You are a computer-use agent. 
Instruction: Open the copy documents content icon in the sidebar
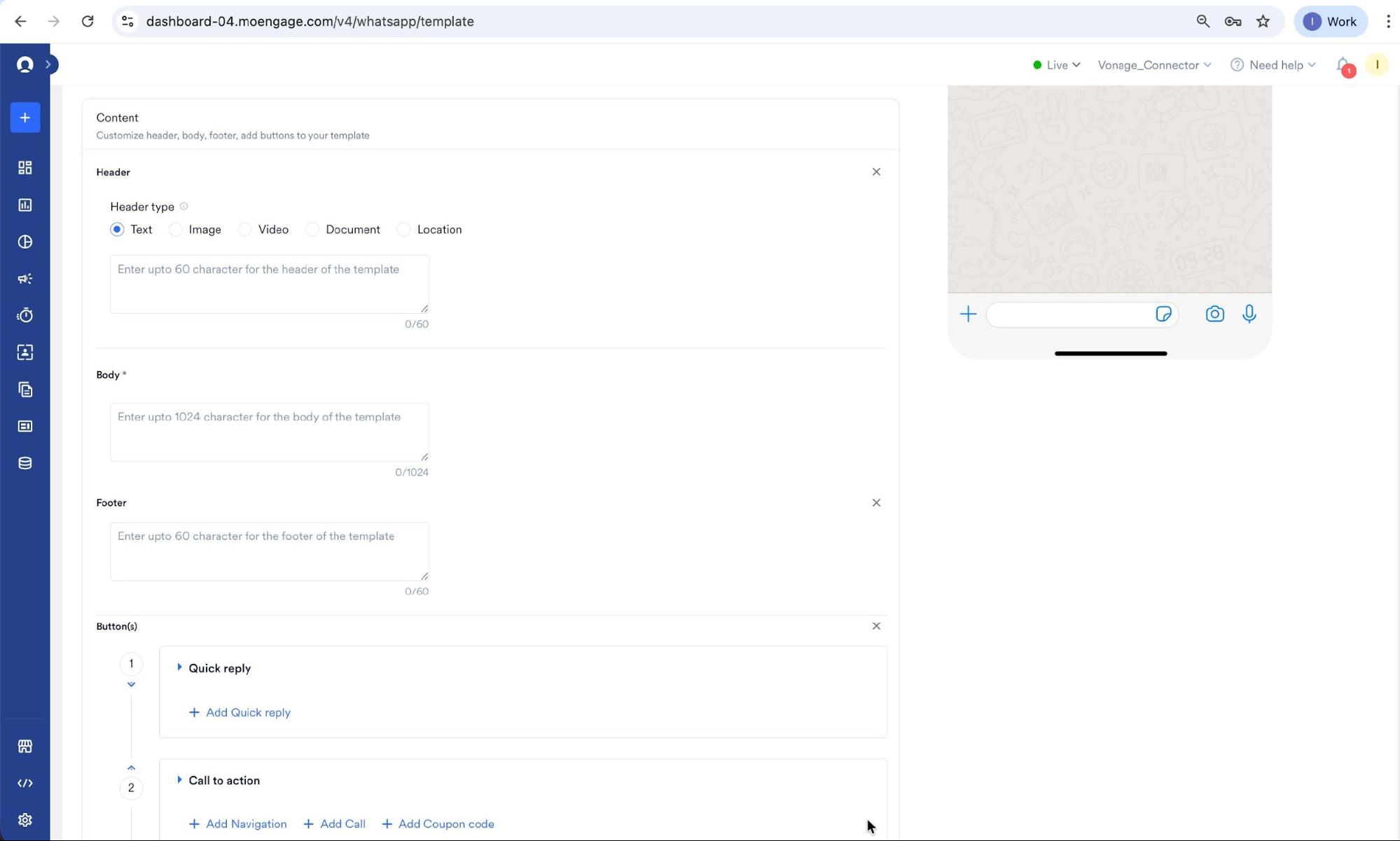pyautogui.click(x=25, y=389)
